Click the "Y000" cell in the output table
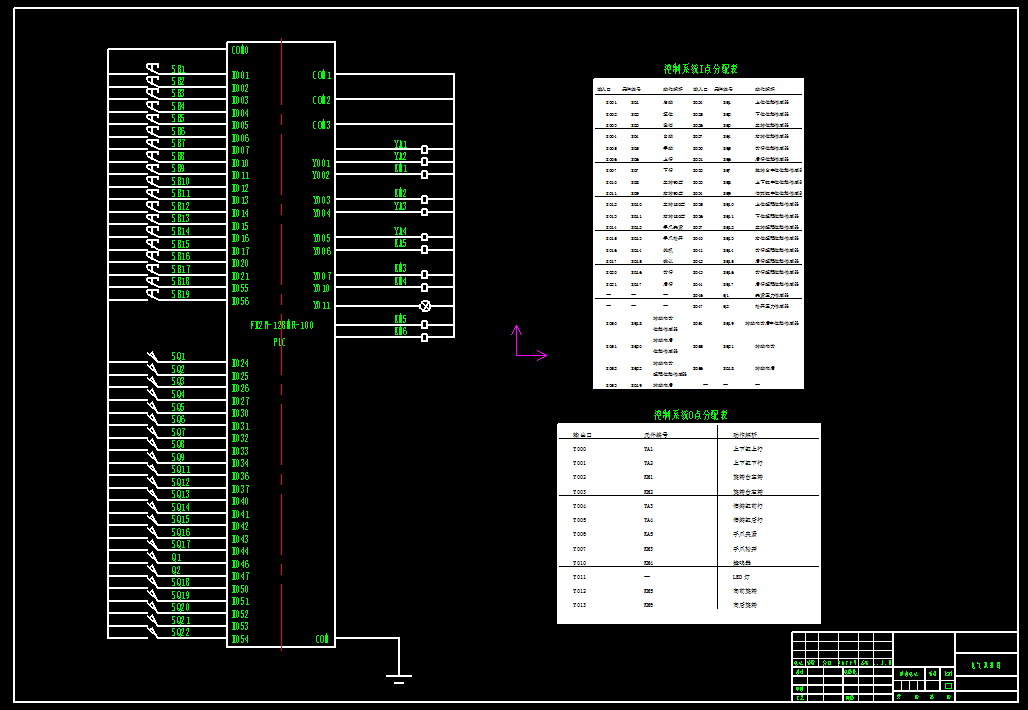The image size is (1028, 710). pos(580,450)
